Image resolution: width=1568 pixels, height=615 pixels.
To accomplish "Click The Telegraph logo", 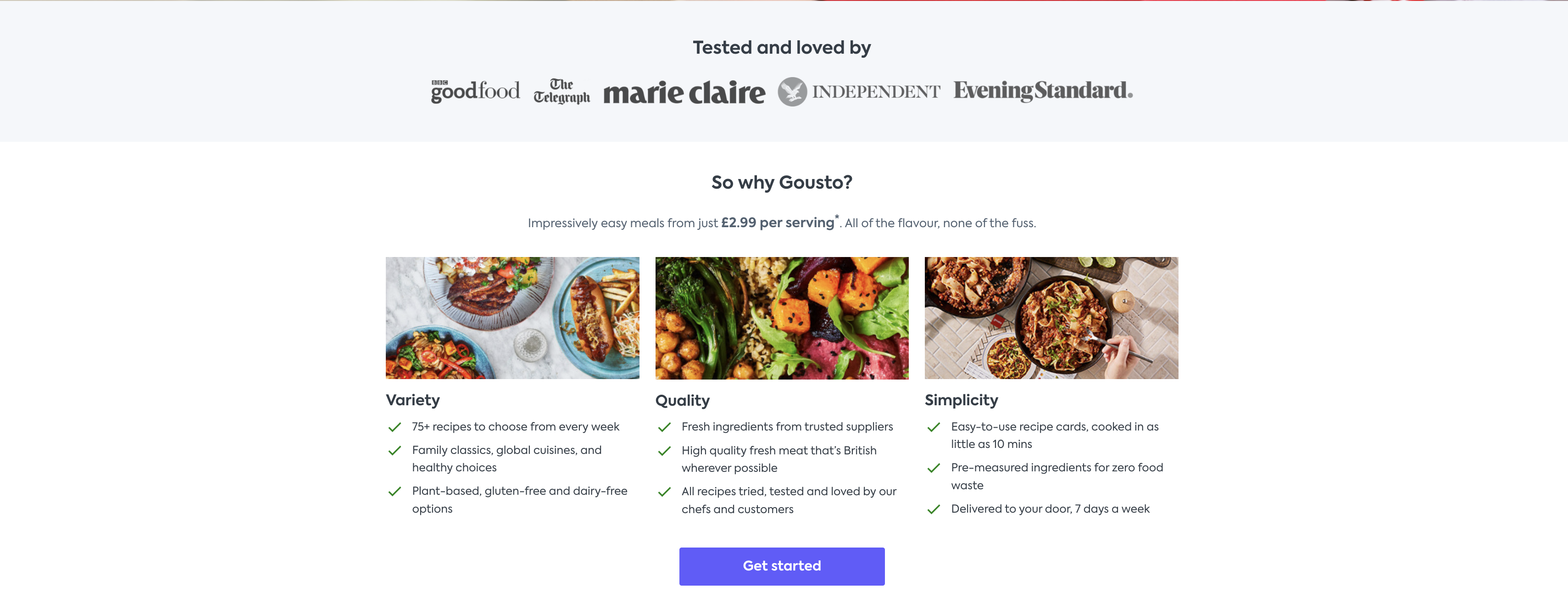I will [x=561, y=91].
